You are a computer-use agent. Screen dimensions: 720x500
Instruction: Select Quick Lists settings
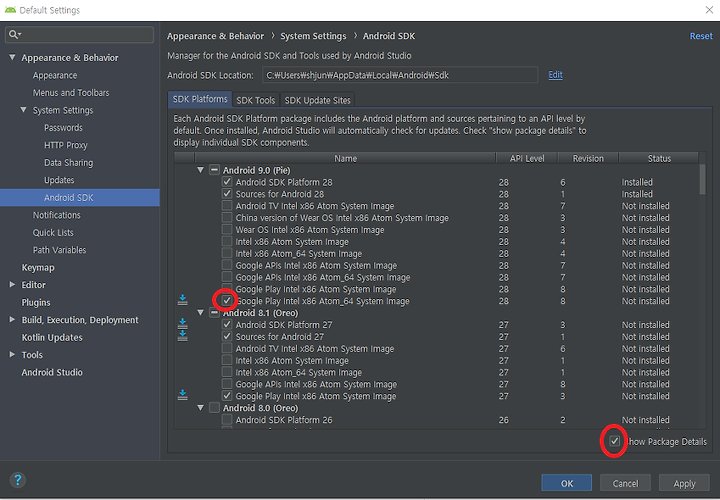pyautogui.click(x=53, y=232)
